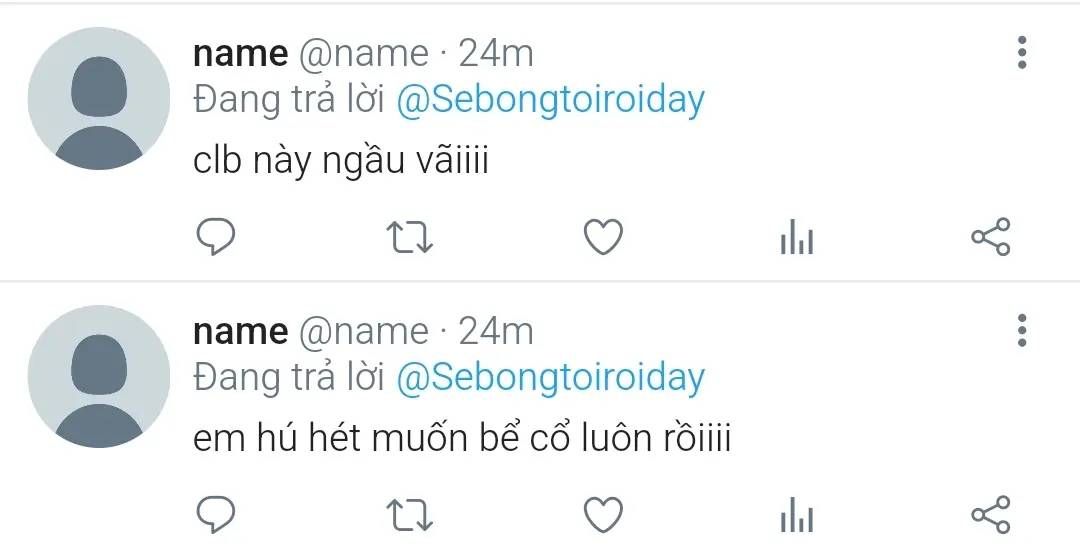Screen dimensions: 1080x557
Task: Like the "clb này ngầu vãiiii" tweet
Action: [x=603, y=237]
